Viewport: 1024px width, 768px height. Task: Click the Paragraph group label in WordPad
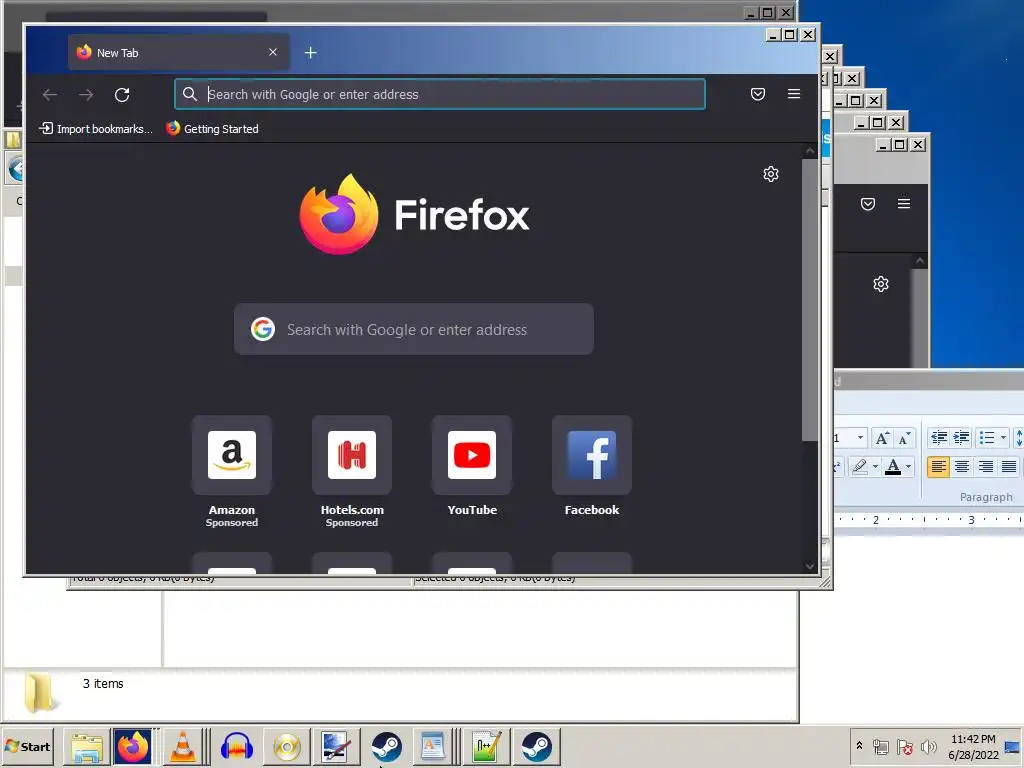point(986,497)
